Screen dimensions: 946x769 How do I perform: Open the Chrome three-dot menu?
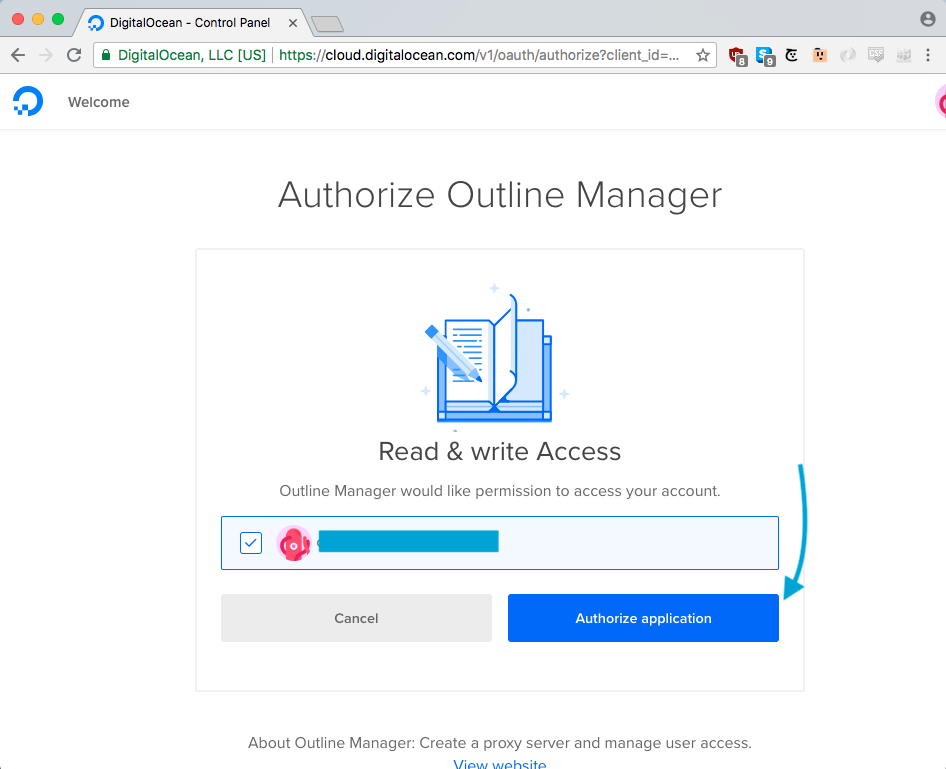click(x=929, y=56)
